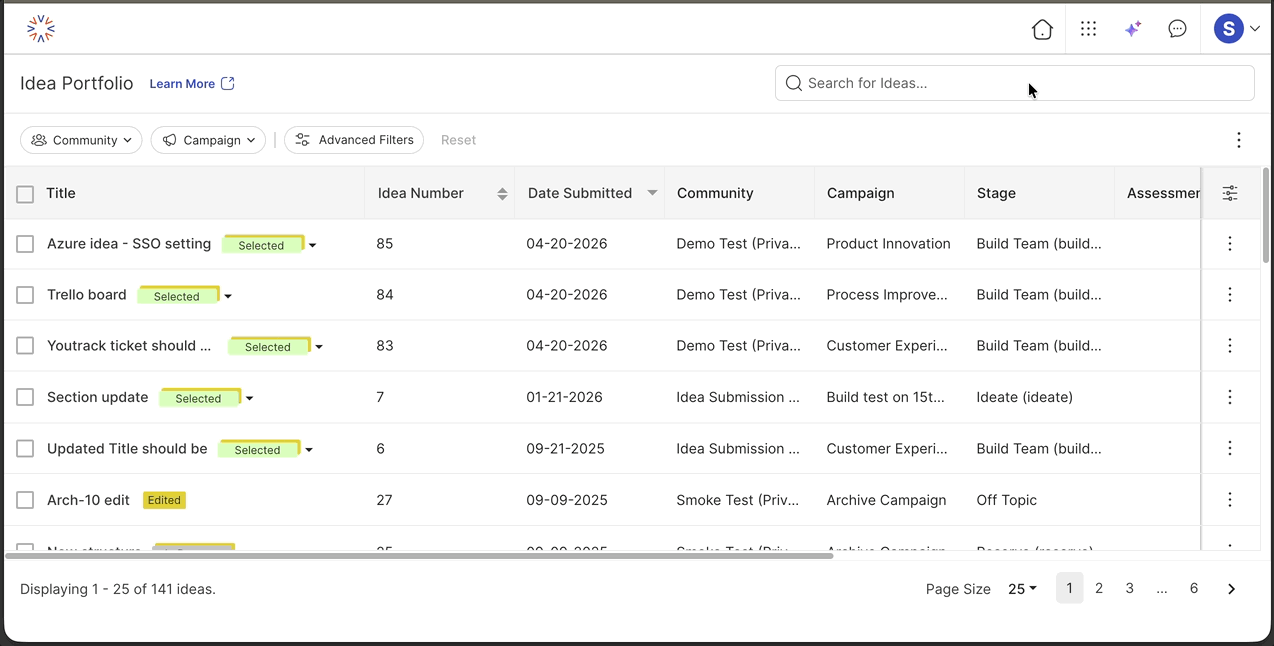Check the Youtrack ticket row

coord(25,346)
